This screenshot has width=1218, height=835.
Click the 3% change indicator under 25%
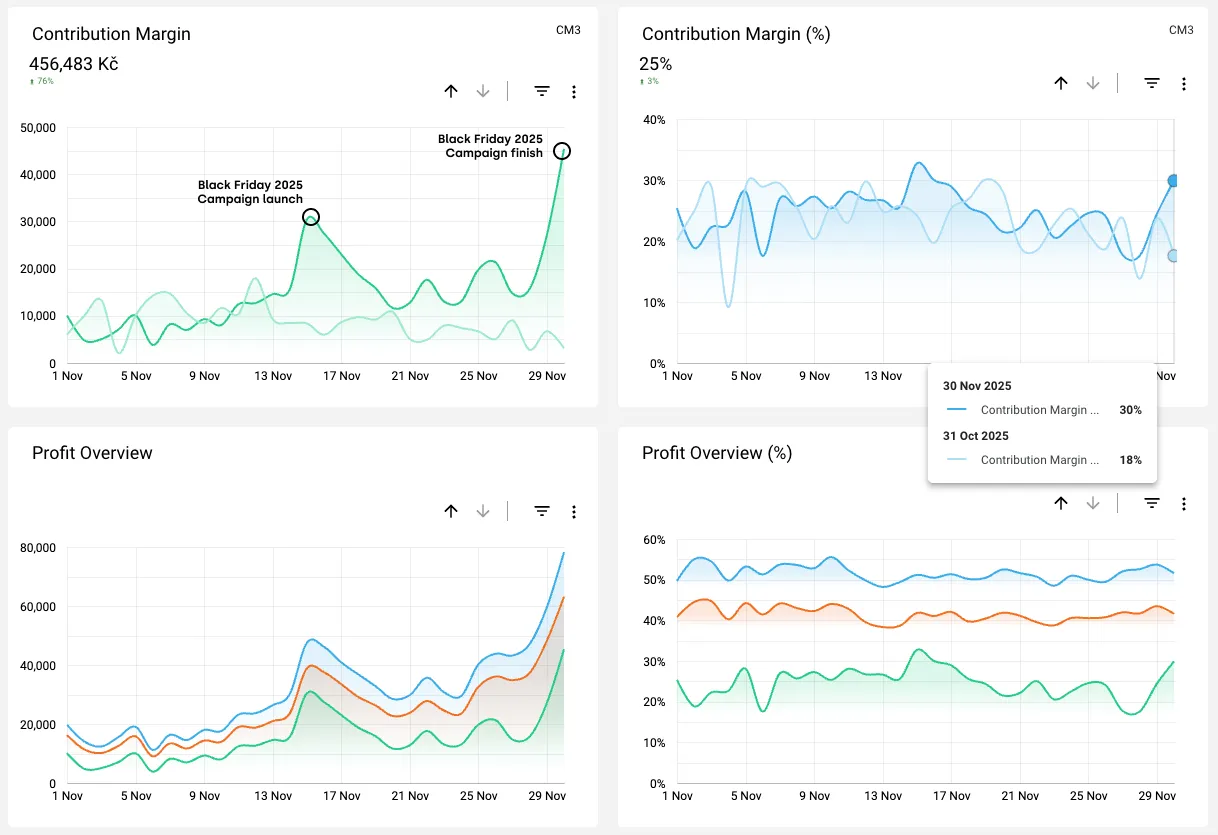click(650, 79)
